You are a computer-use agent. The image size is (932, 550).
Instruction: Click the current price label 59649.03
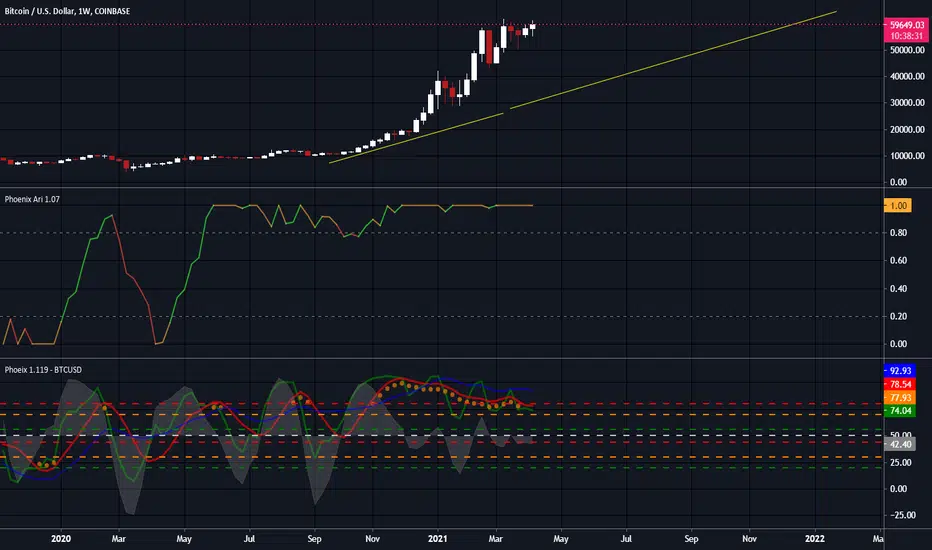[906, 25]
